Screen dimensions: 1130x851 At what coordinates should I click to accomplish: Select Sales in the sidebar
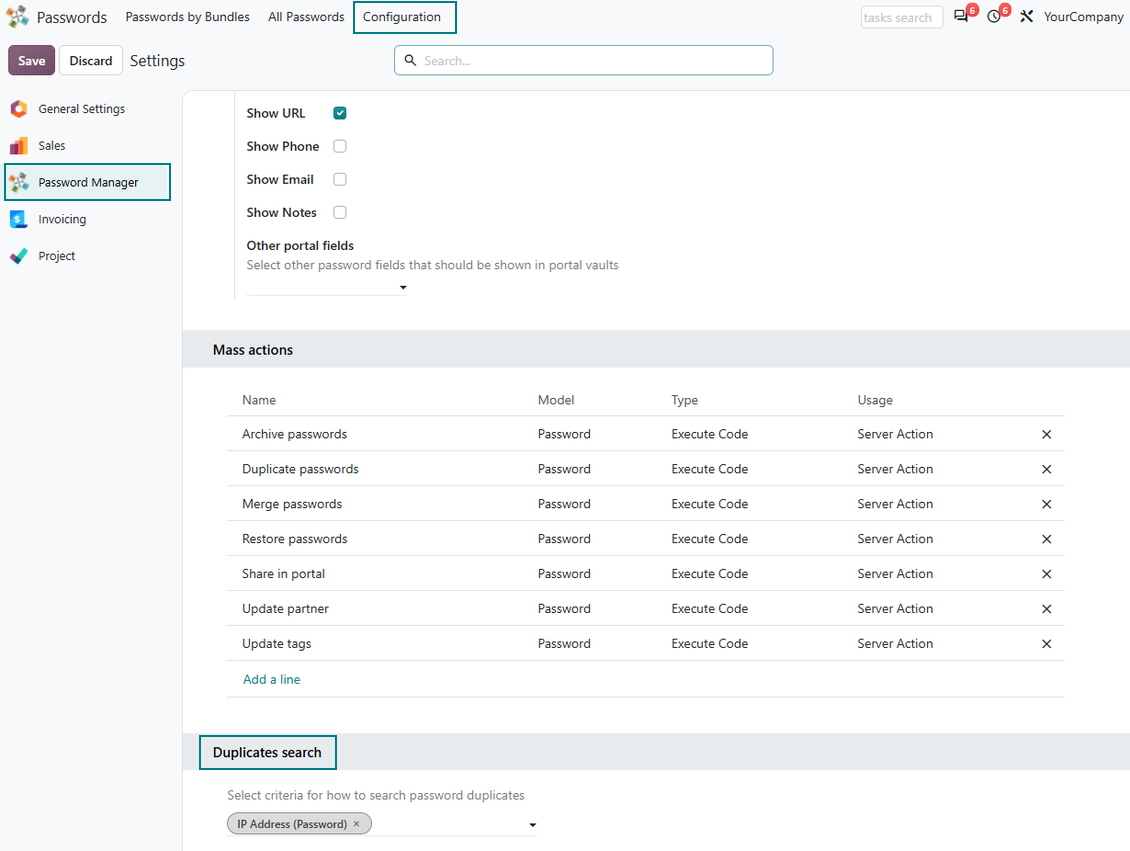click(x=52, y=146)
